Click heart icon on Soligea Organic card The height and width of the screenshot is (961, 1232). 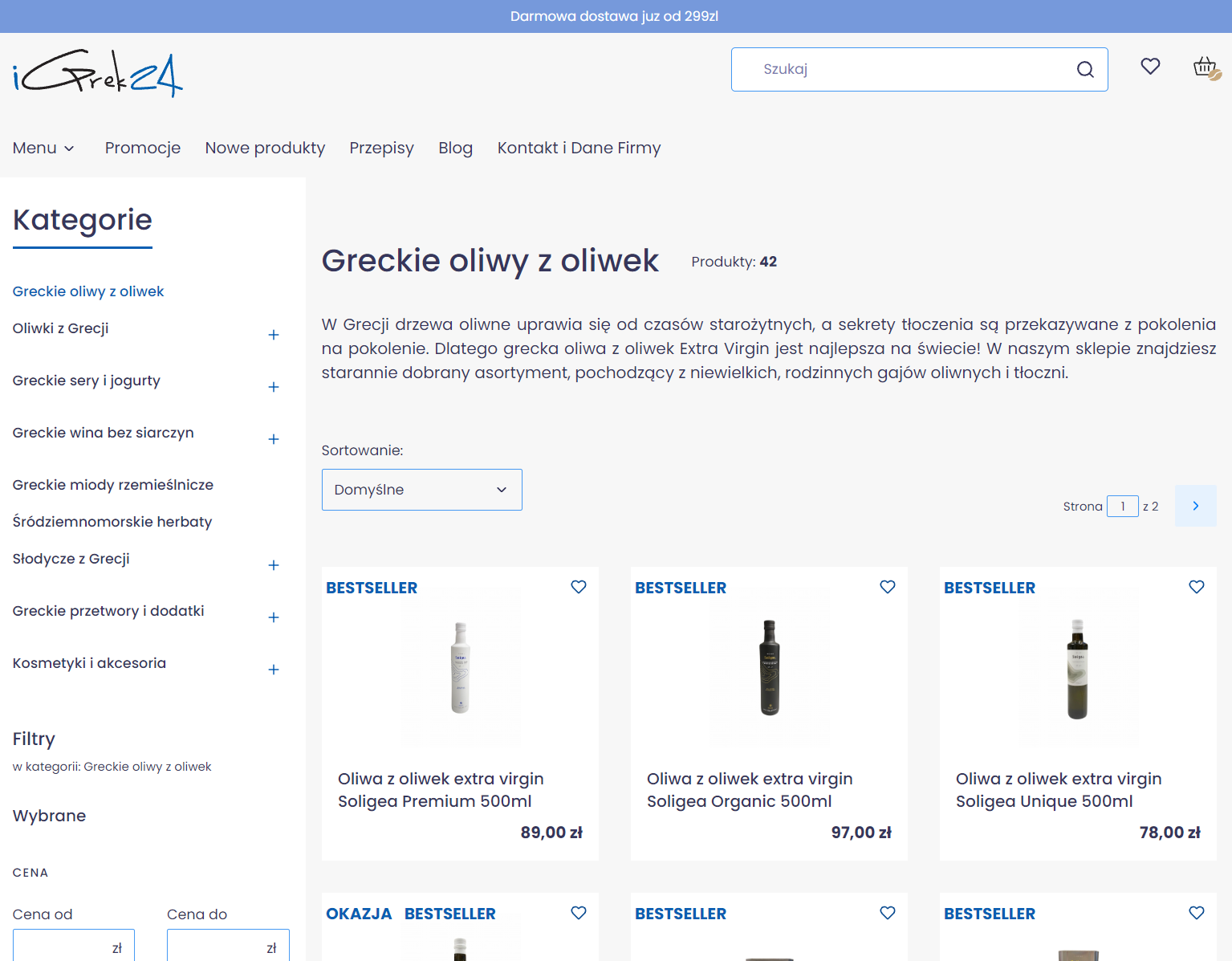pyautogui.click(x=888, y=587)
